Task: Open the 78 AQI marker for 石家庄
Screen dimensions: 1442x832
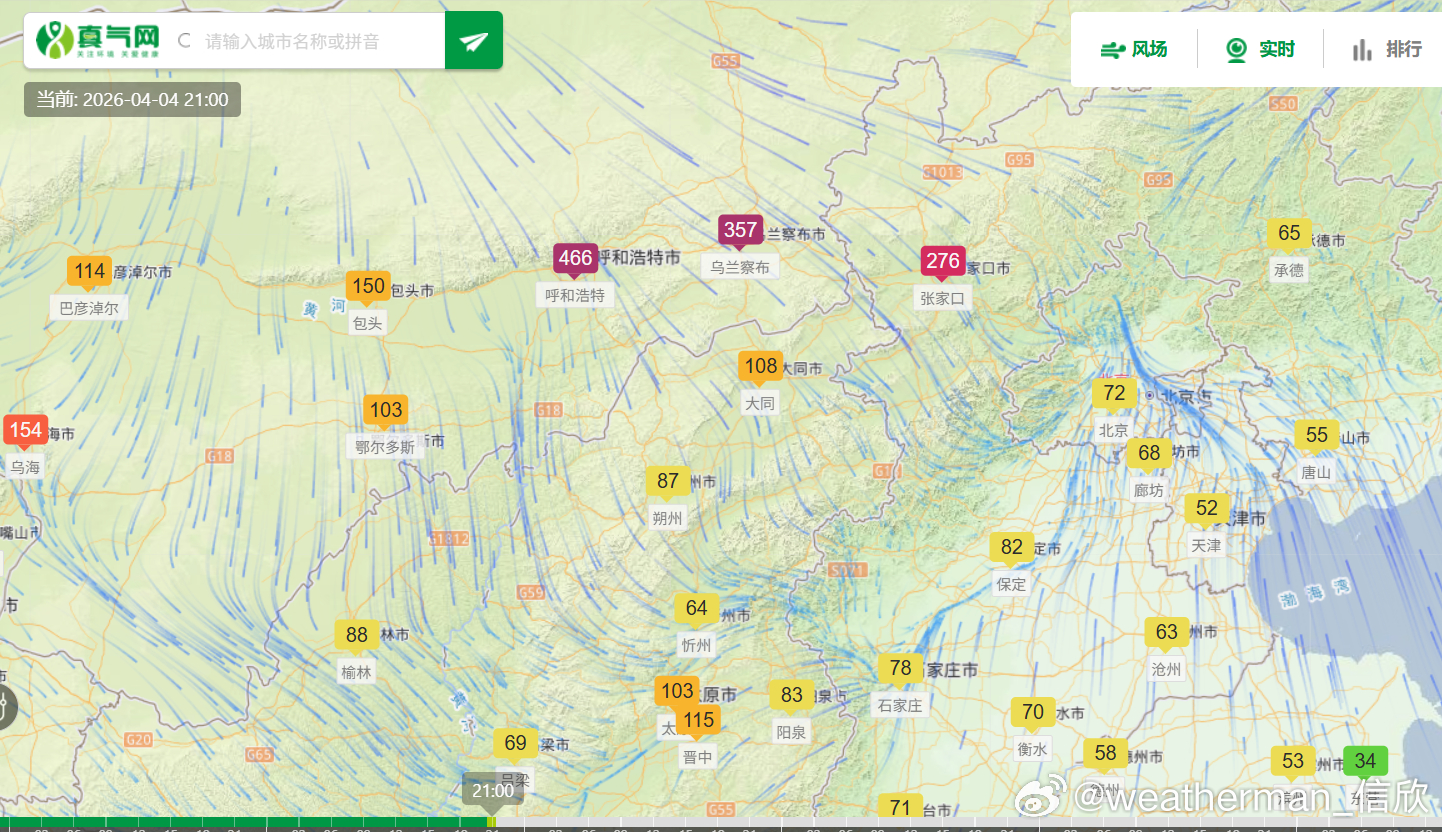Action: click(x=901, y=668)
